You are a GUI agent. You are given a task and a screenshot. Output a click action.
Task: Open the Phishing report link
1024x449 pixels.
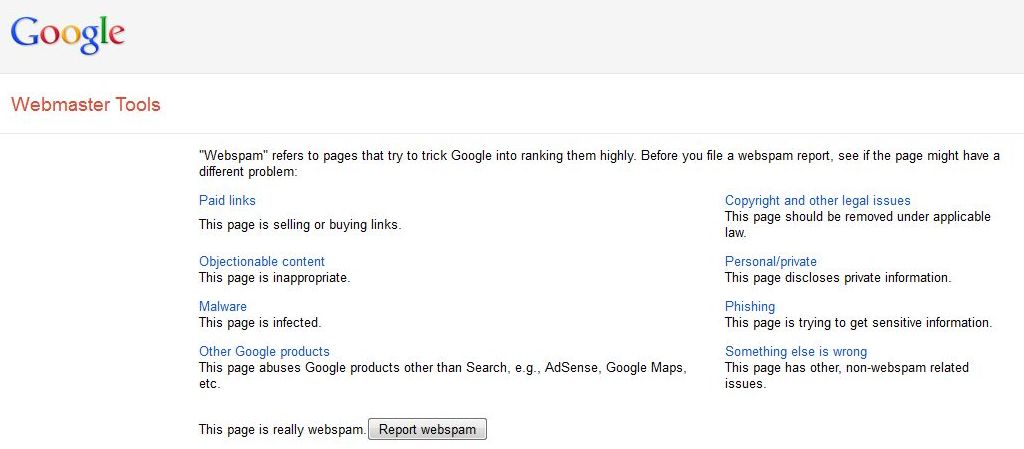point(750,307)
